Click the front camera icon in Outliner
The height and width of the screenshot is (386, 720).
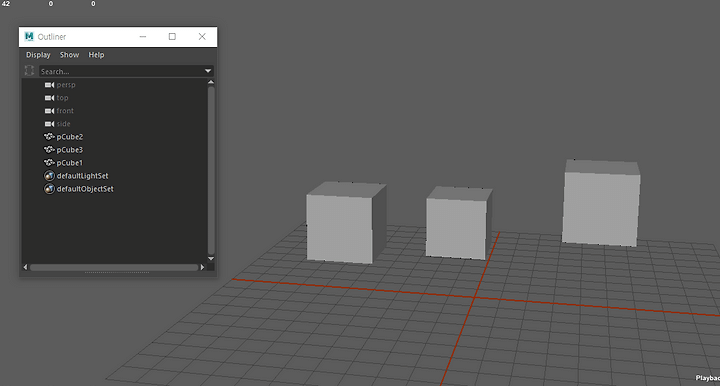pyautogui.click(x=49, y=111)
